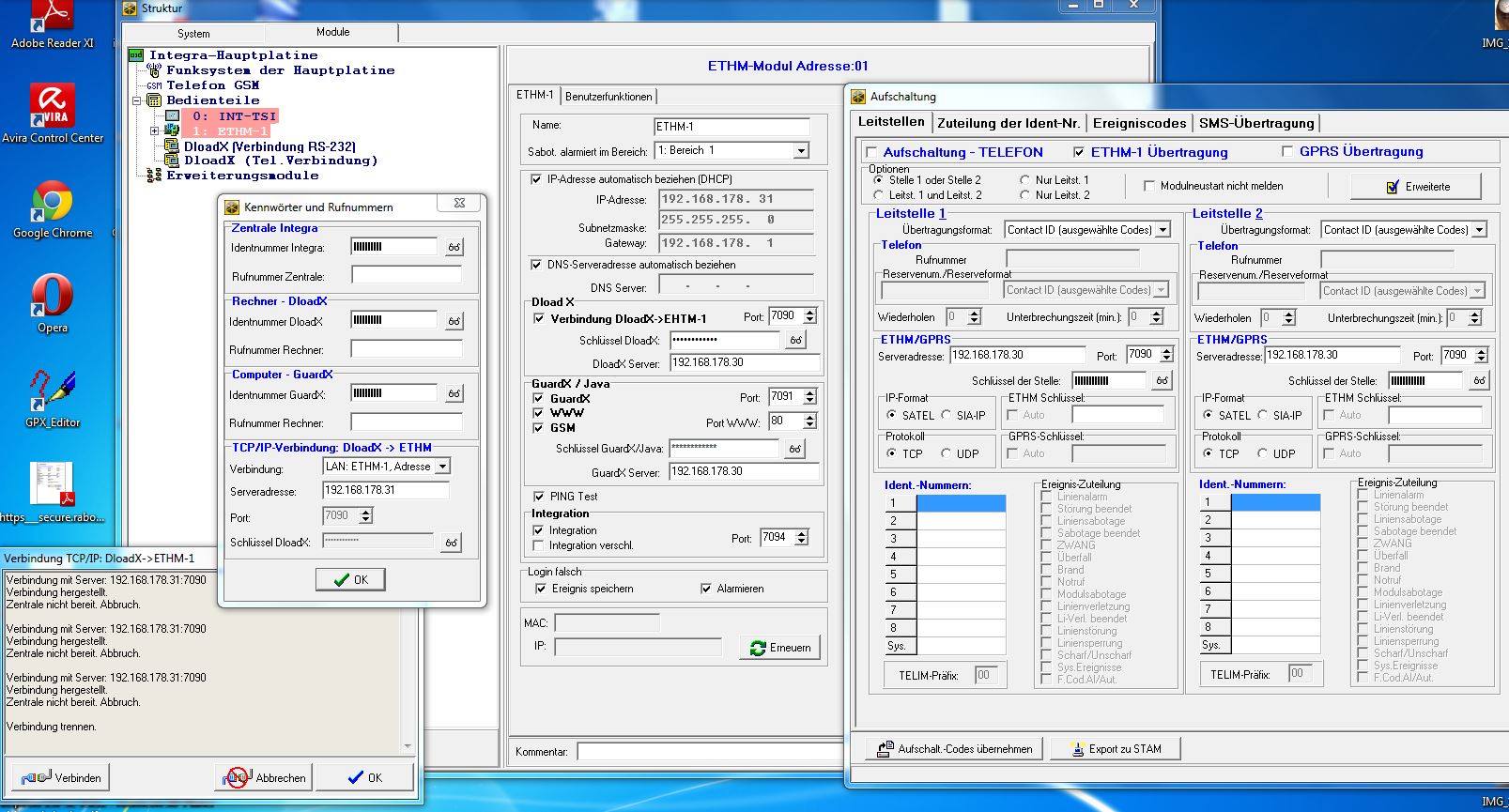
Task: Click Aufschalt.-Codes übernehmen button
Action: click(x=954, y=748)
